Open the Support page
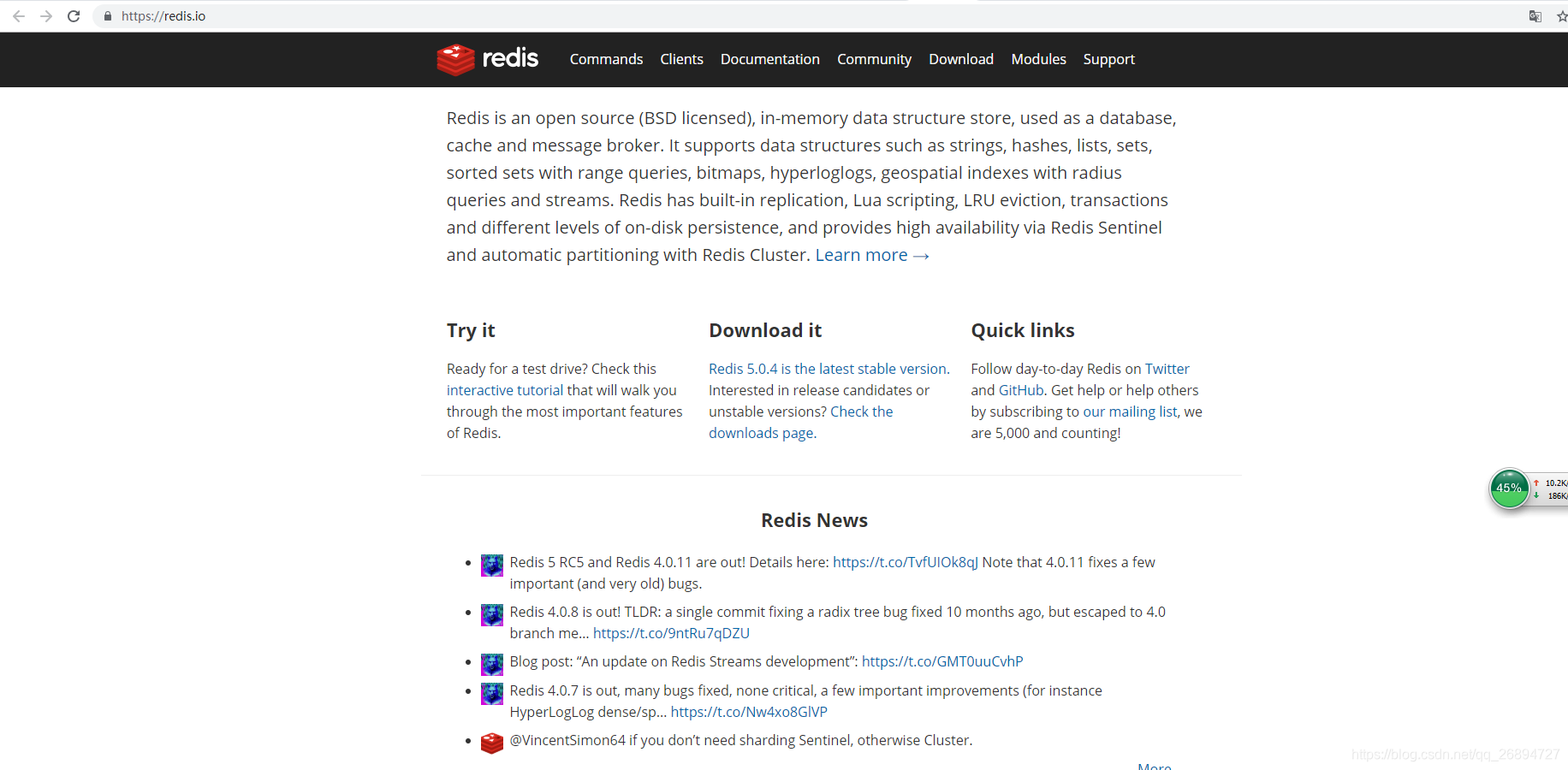This screenshot has width=1568, height=770. (x=1108, y=59)
